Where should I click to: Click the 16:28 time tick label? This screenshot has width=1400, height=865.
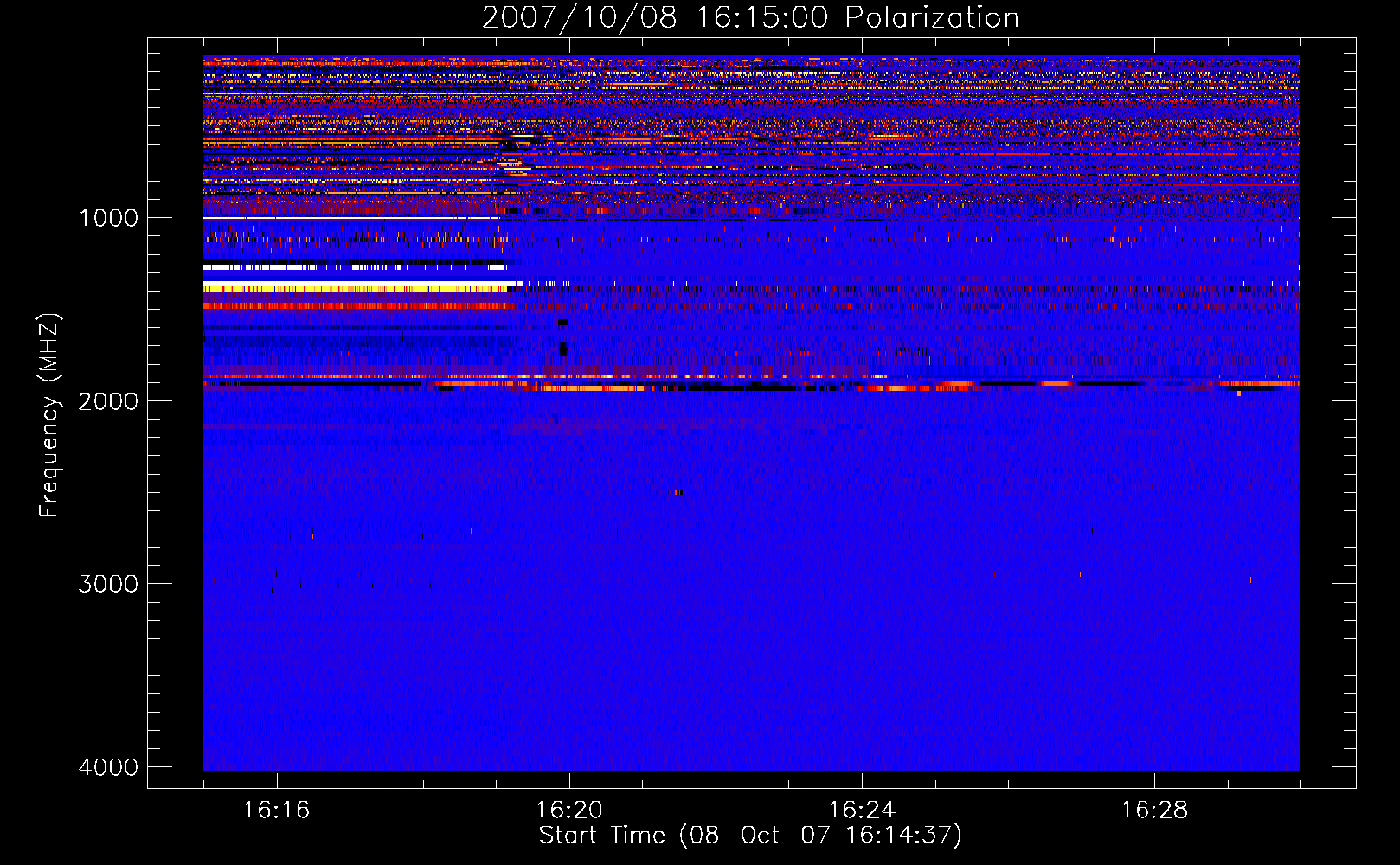pos(1154,811)
